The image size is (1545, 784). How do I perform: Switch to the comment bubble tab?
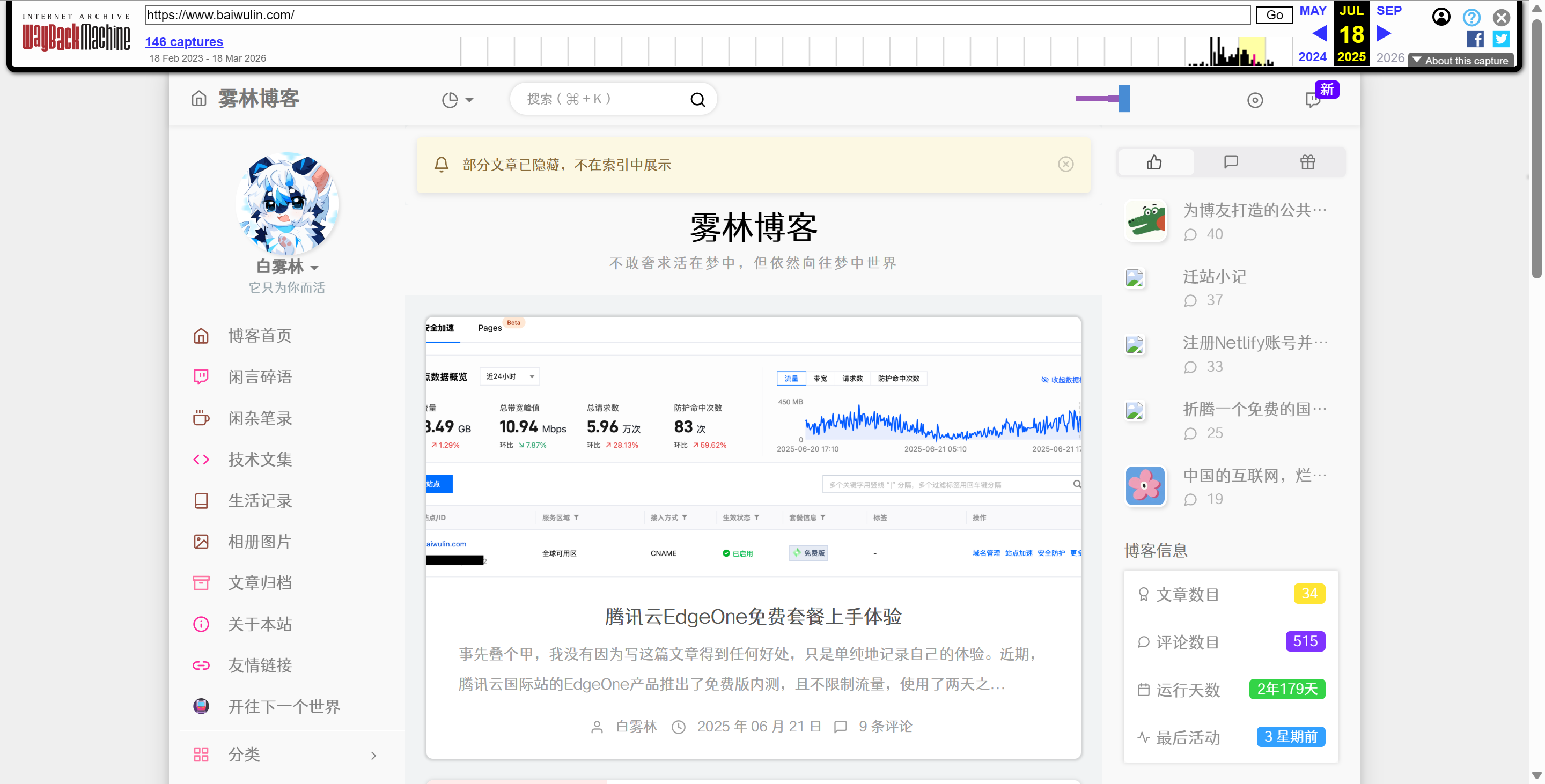pos(1231,162)
